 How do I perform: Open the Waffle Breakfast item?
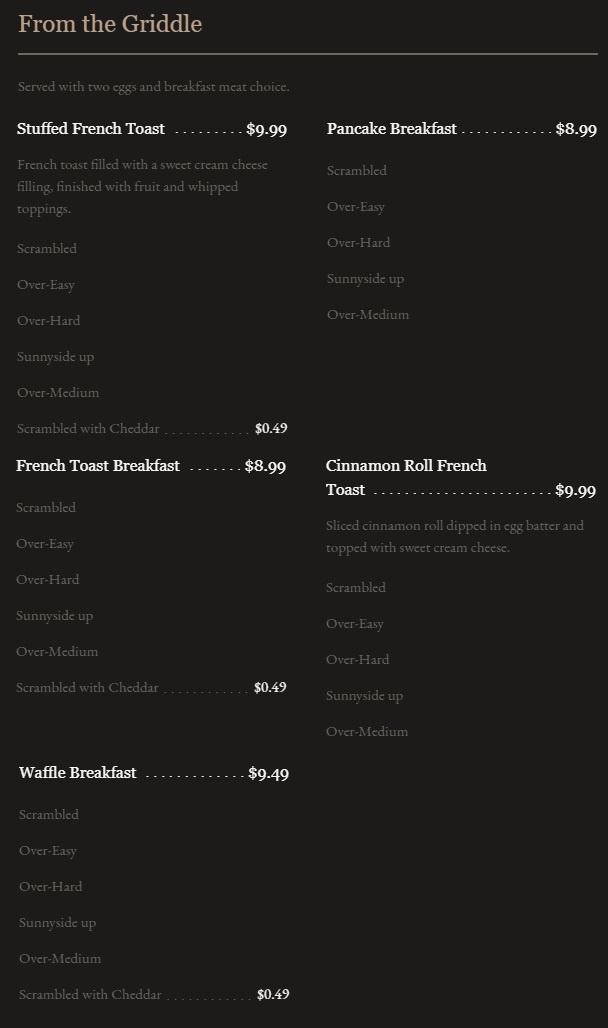click(78, 773)
